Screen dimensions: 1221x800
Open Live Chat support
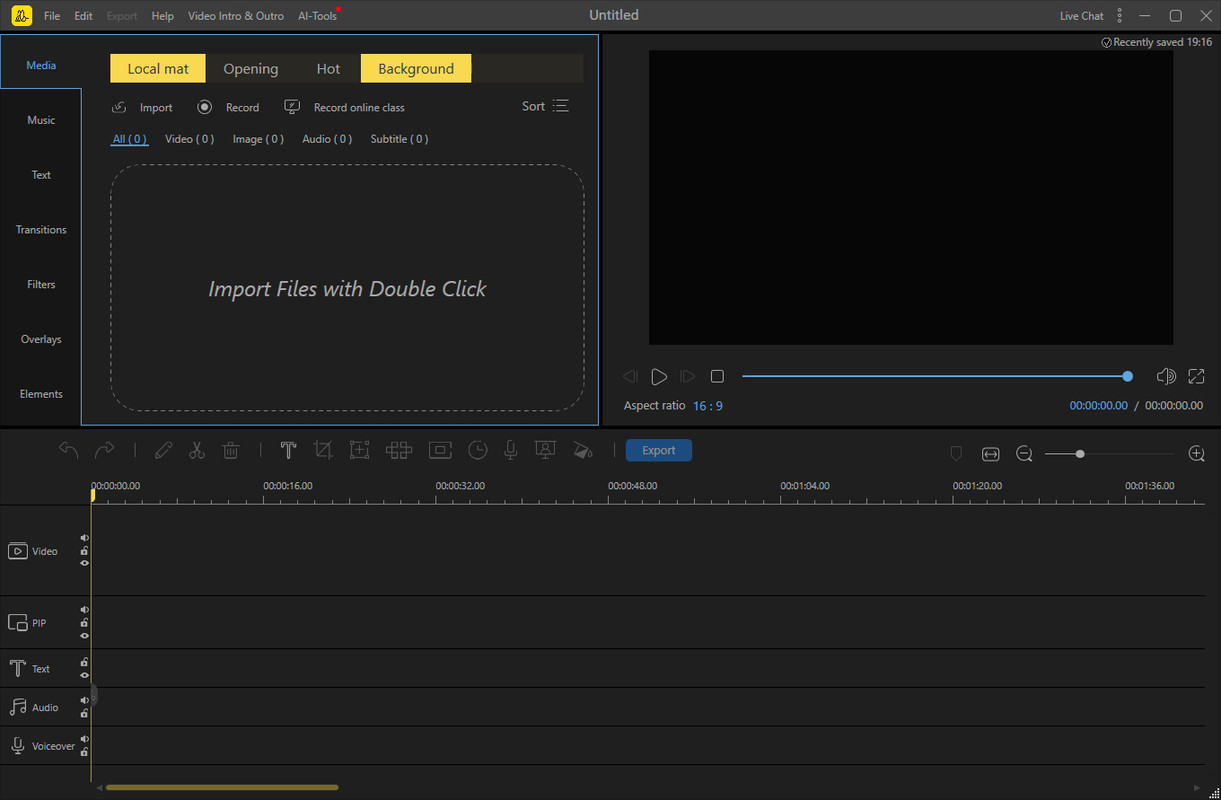pyautogui.click(x=1082, y=16)
